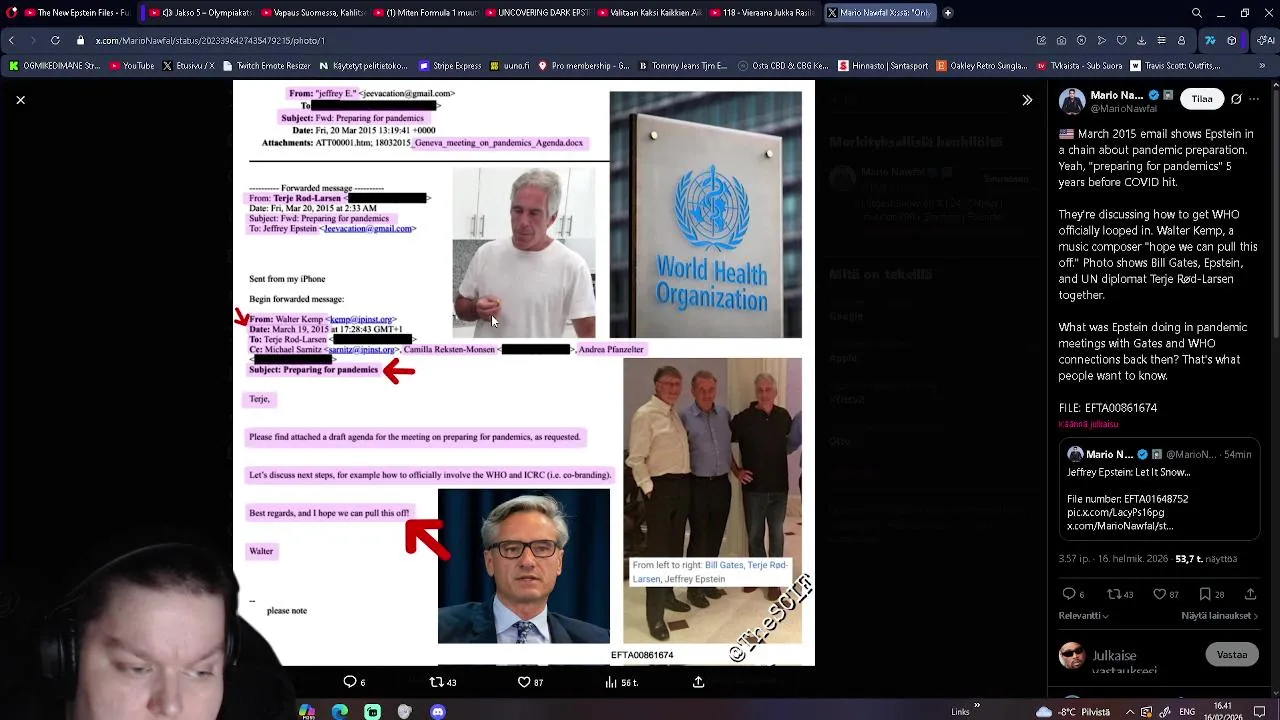Go back with the browser back arrow
The image size is (1280, 720).
click(11, 40)
